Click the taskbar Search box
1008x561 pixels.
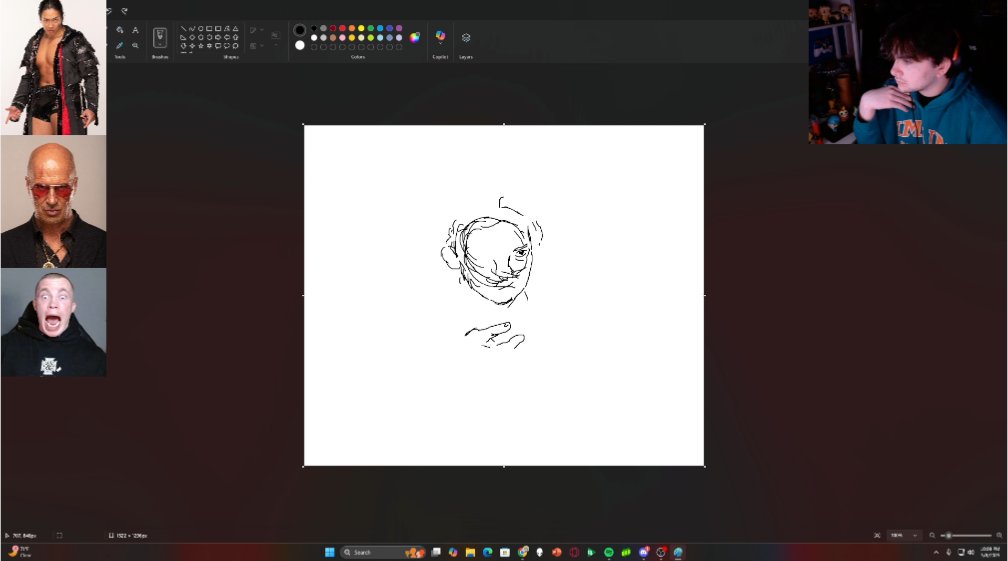(383, 552)
